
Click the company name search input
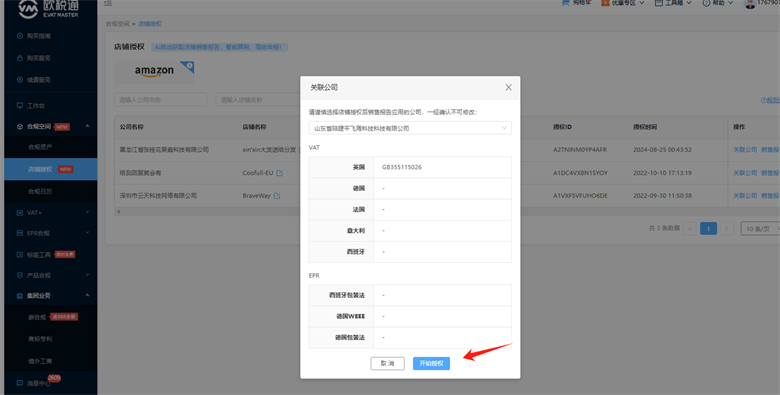[x=161, y=99]
